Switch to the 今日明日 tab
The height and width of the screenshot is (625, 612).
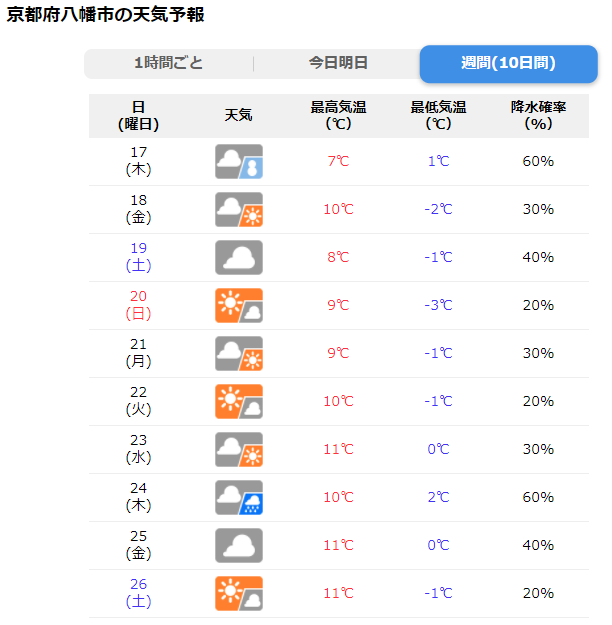(x=338, y=63)
